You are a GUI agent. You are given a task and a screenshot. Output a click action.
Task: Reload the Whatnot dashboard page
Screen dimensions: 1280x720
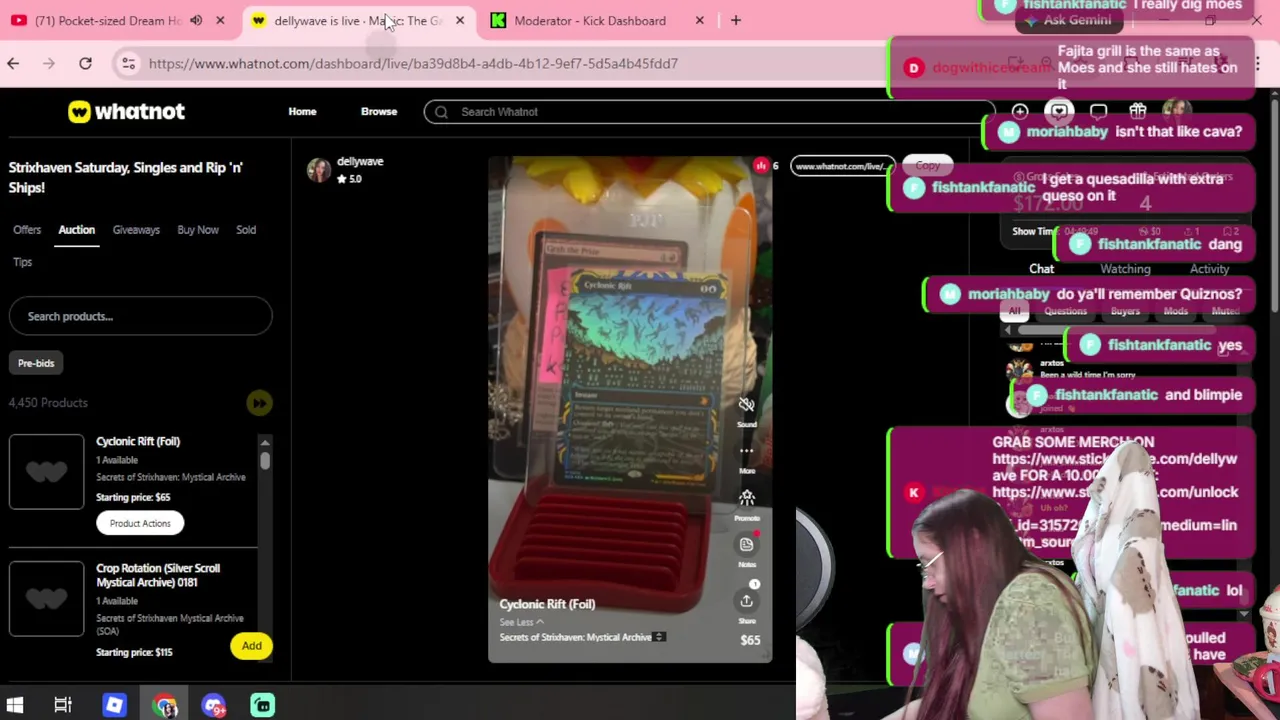click(85, 63)
